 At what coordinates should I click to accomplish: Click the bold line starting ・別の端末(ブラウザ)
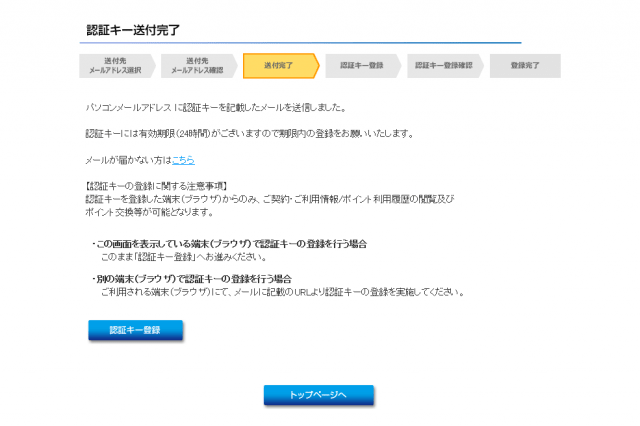(x=191, y=279)
